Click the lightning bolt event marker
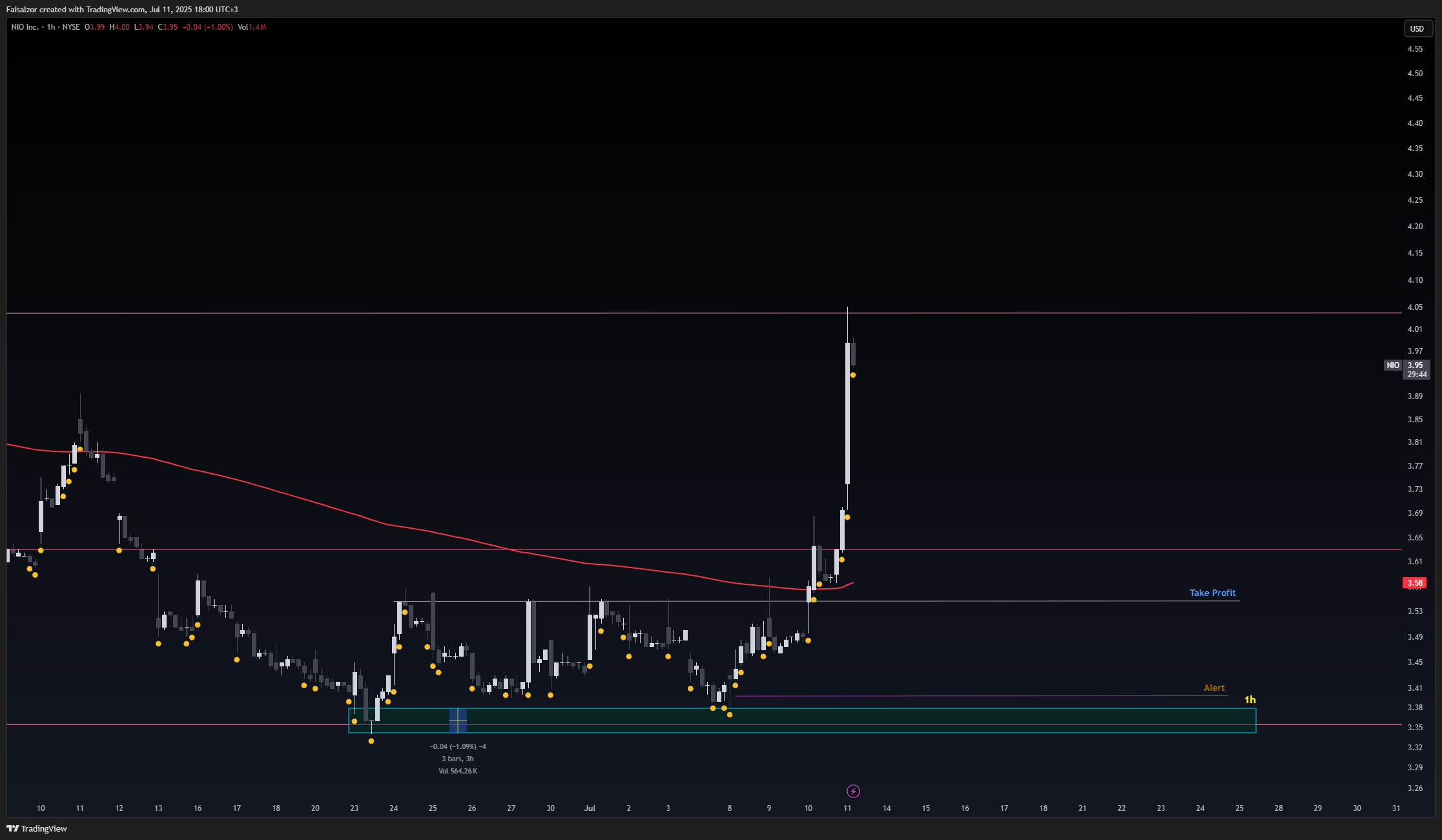This screenshot has height=840, width=1442. pyautogui.click(x=853, y=791)
